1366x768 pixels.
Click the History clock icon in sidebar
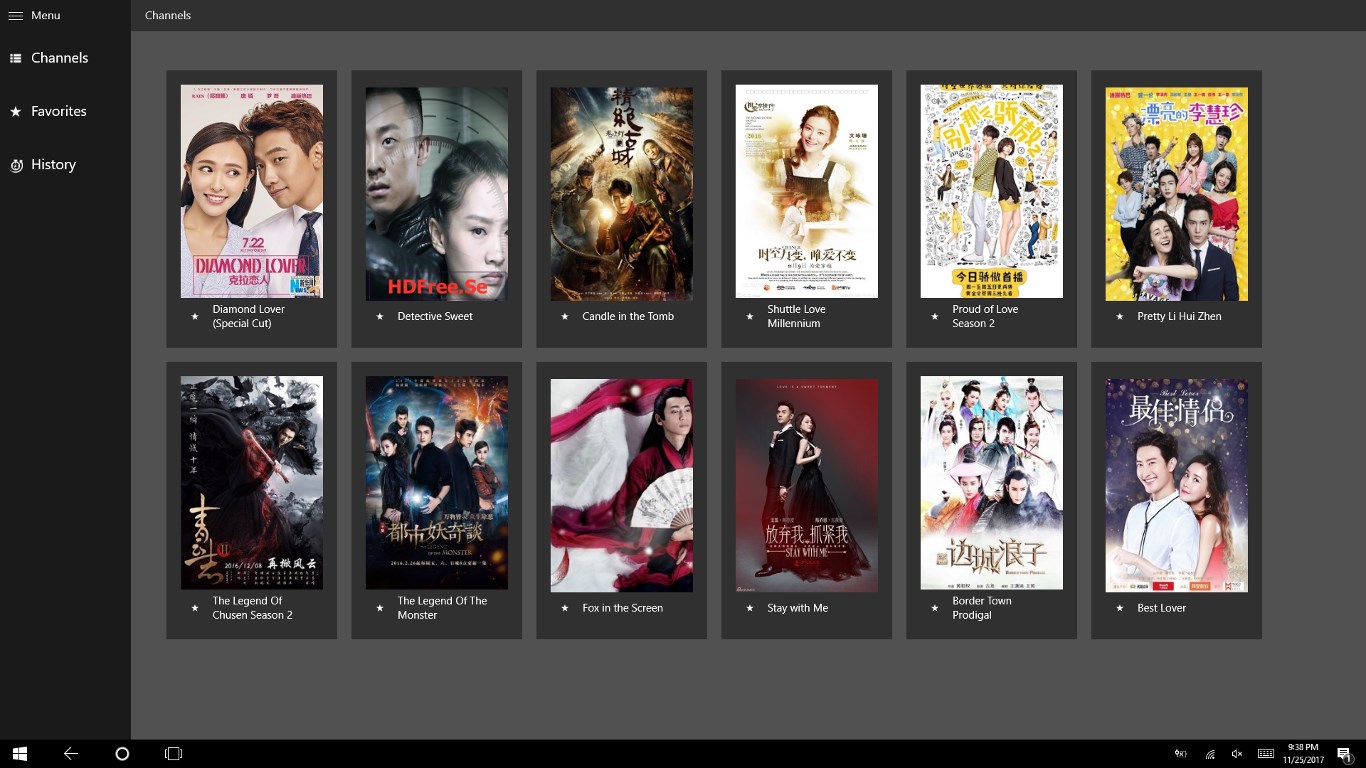click(x=16, y=165)
